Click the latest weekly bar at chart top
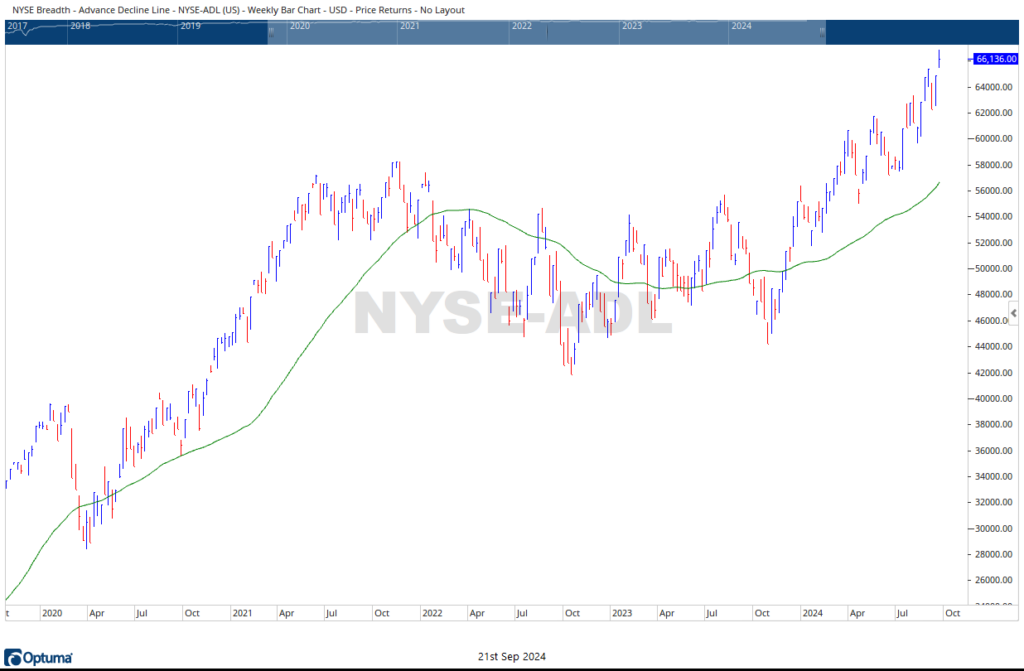This screenshot has width=1024, height=671. 939,58
